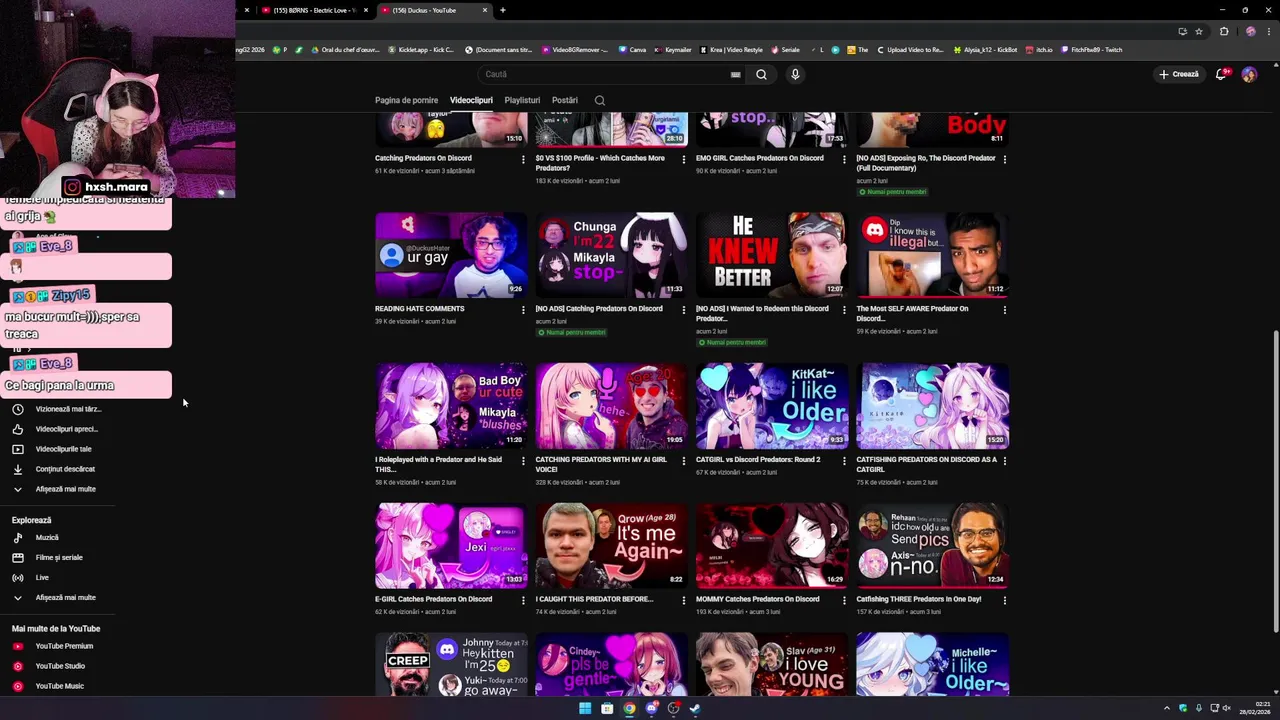
Task: Bookmark this page with the star icon
Action: click(1199, 31)
